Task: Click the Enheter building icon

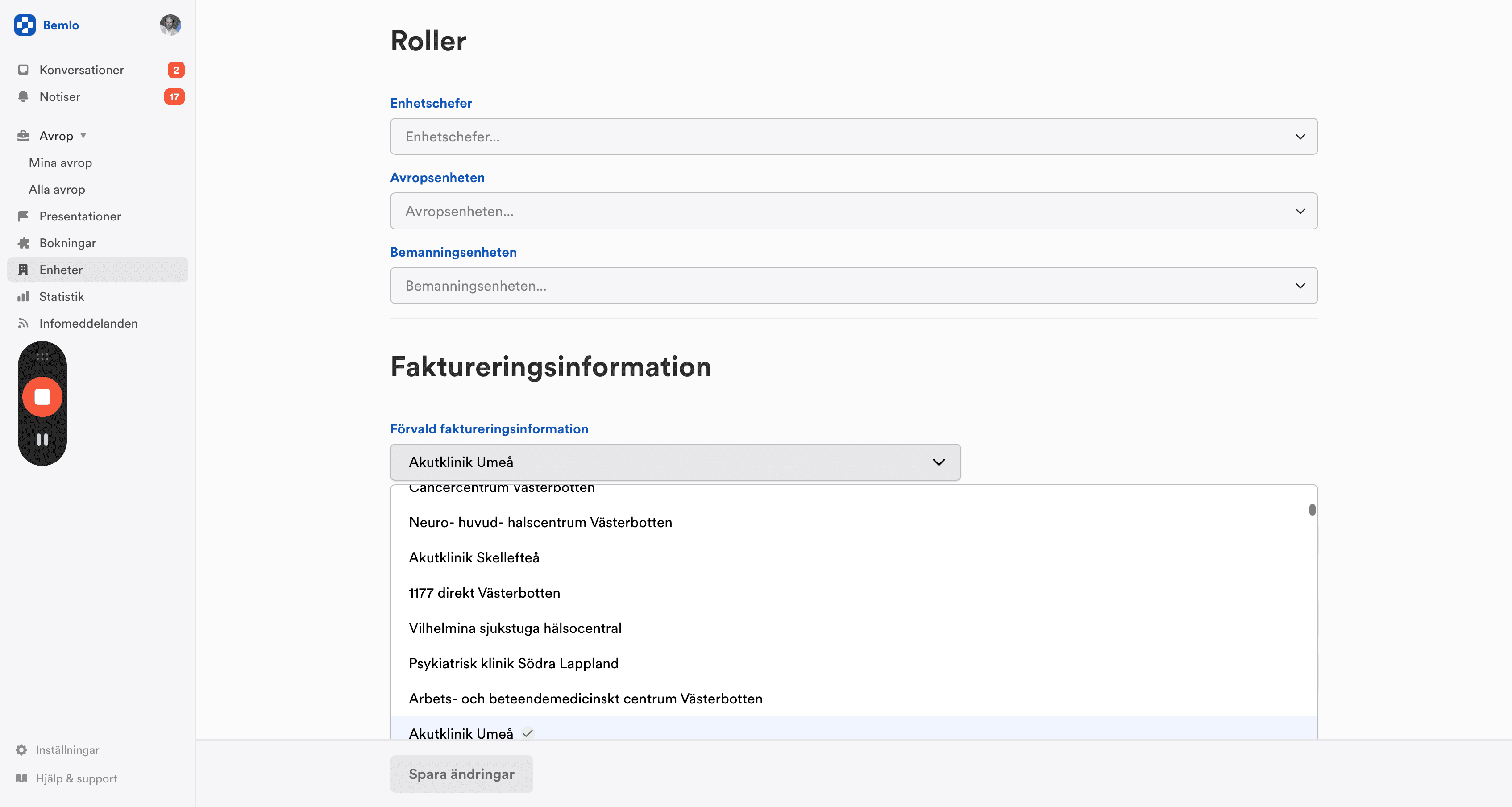Action: pos(23,270)
